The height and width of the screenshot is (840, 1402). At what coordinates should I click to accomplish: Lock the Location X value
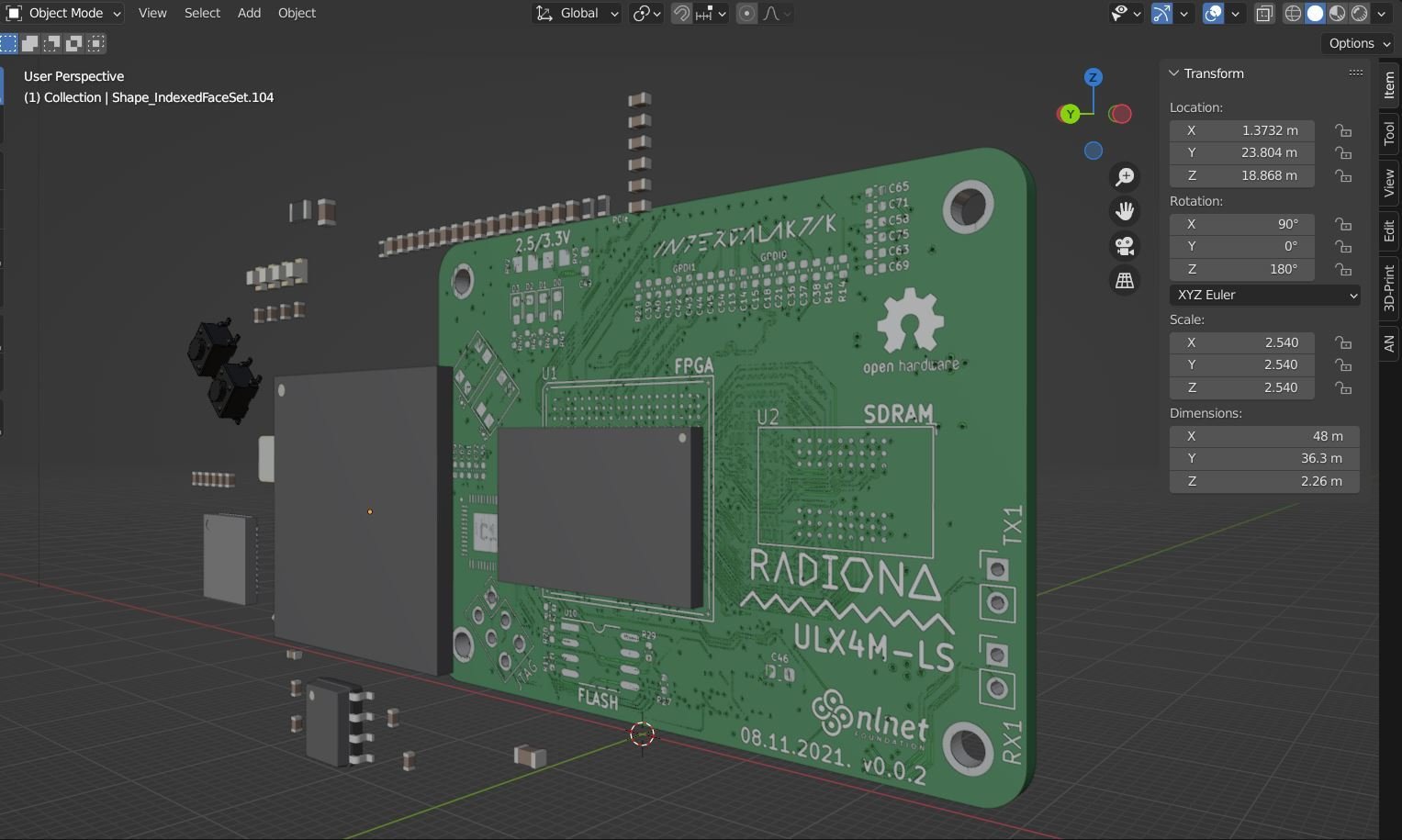click(x=1343, y=130)
